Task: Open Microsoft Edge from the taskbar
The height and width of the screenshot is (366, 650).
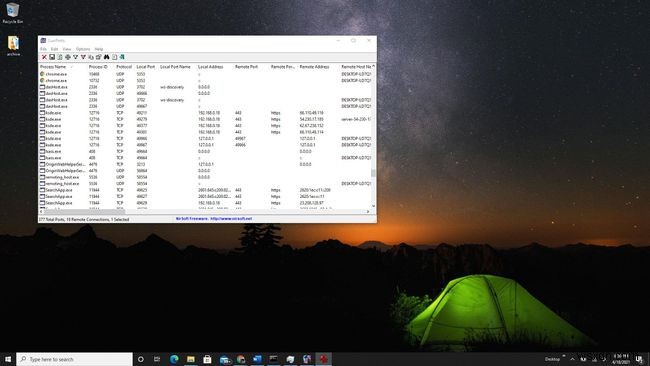Action: coord(174,359)
